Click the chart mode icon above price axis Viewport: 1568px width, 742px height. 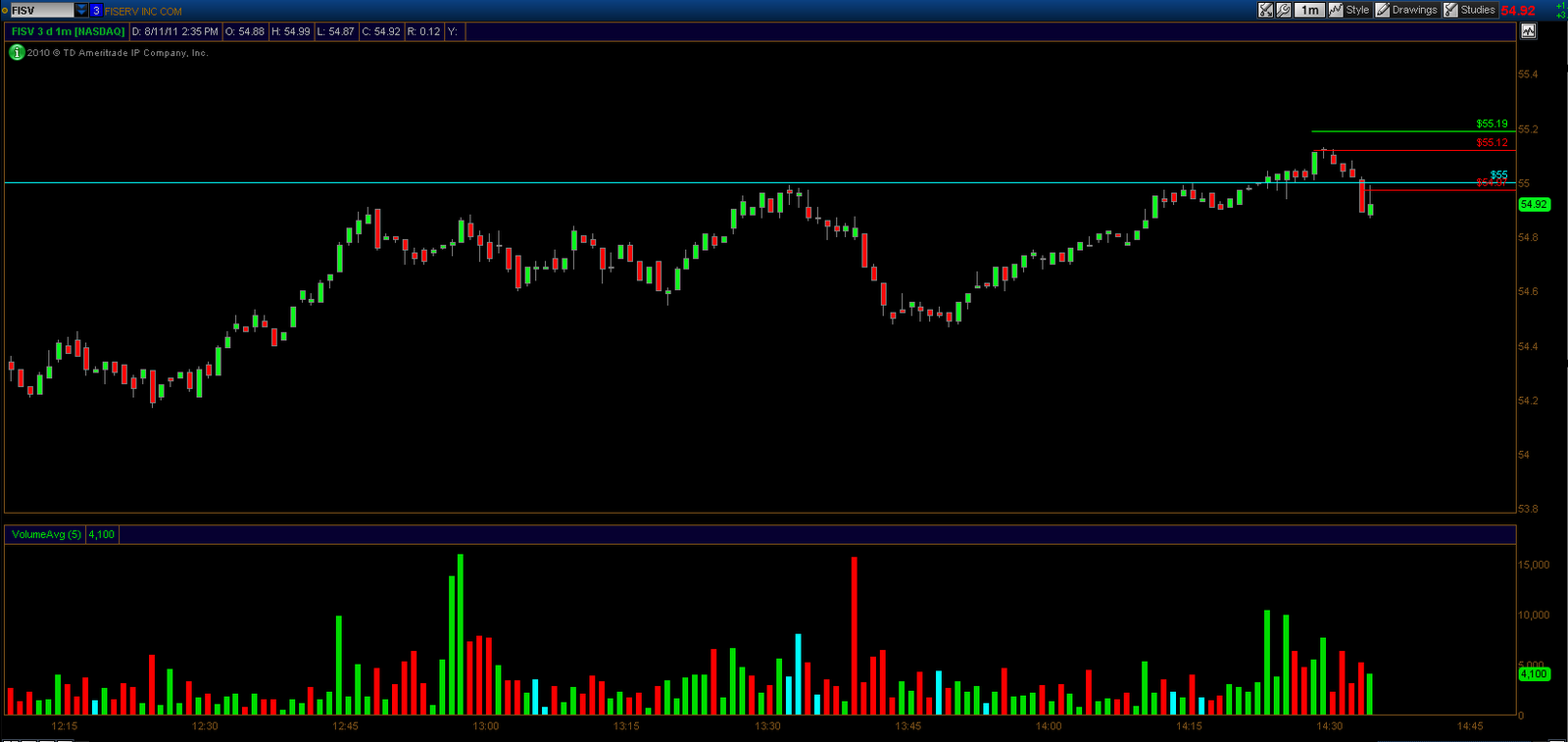1529,30
